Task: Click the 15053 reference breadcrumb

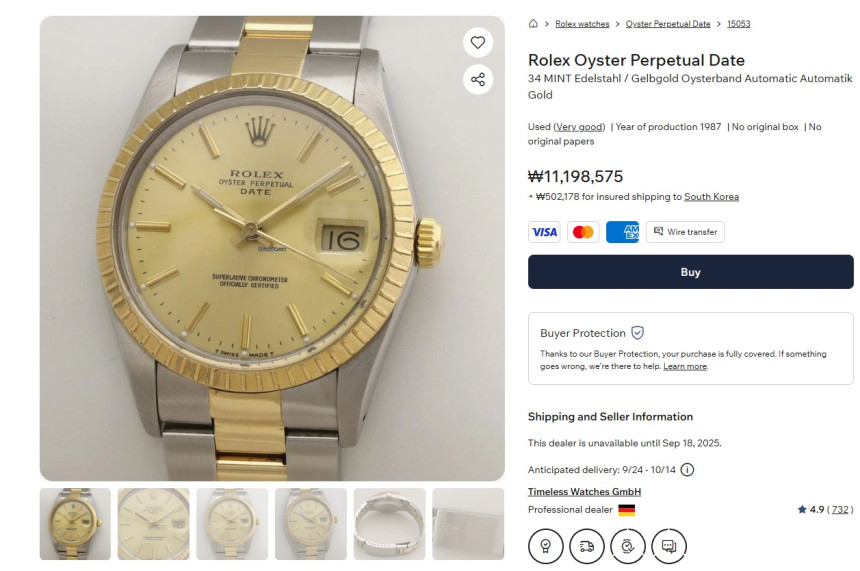Action: pyautogui.click(x=738, y=24)
